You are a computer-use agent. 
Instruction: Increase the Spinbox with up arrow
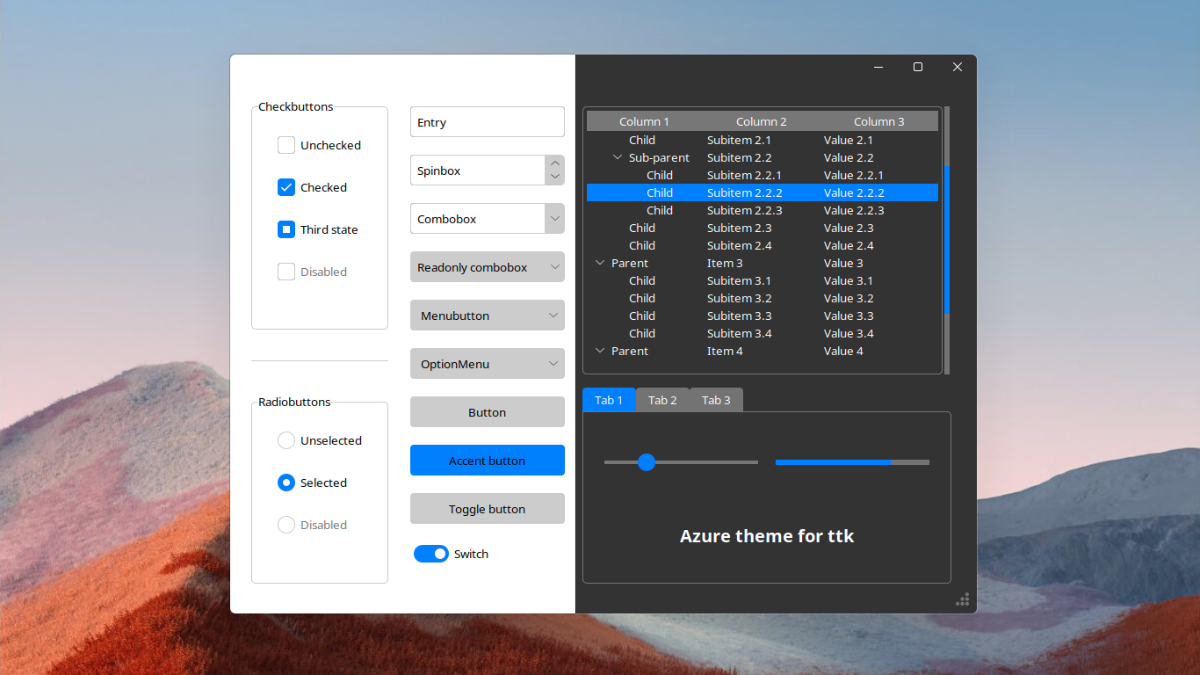(x=555, y=163)
